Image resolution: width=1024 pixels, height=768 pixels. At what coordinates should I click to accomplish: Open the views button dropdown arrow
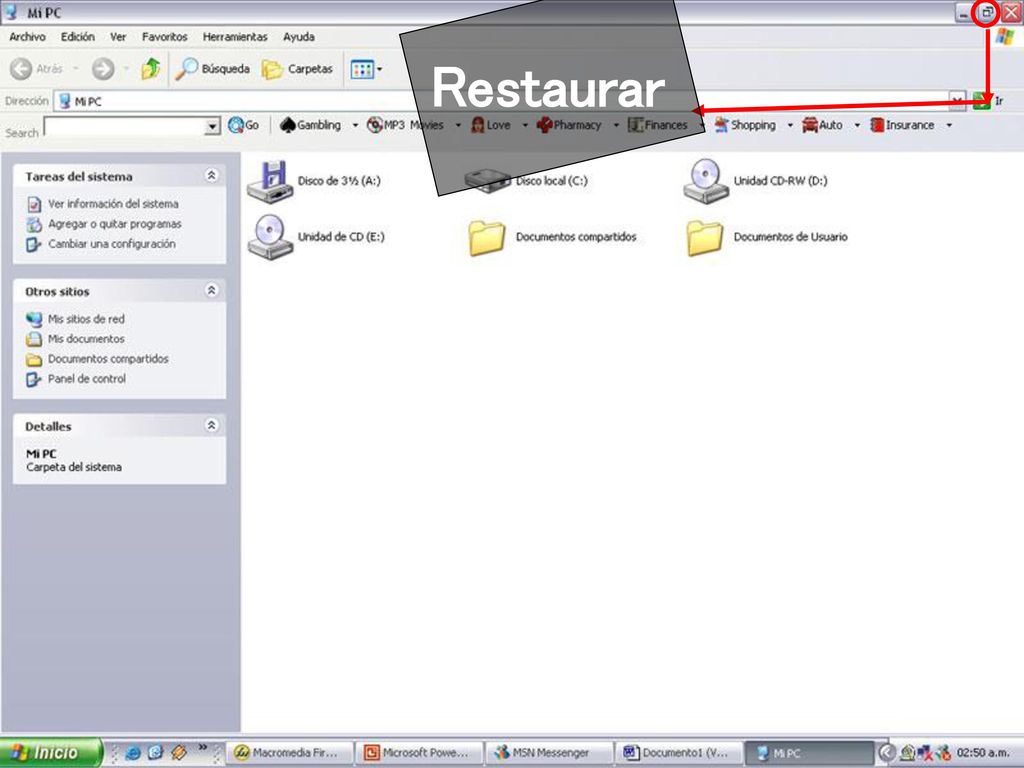click(379, 69)
